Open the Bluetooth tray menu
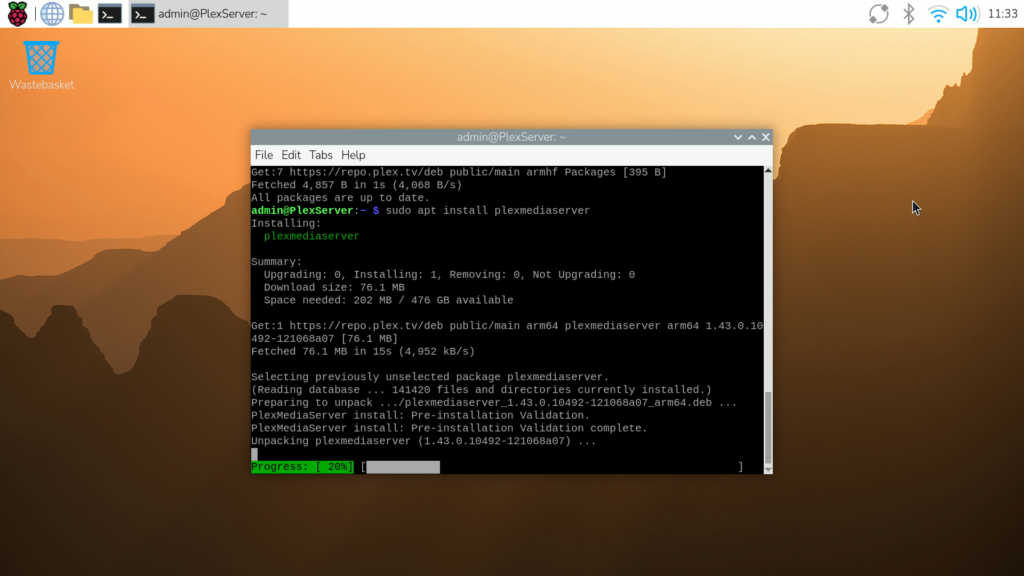The width and height of the screenshot is (1024, 576). [x=909, y=14]
